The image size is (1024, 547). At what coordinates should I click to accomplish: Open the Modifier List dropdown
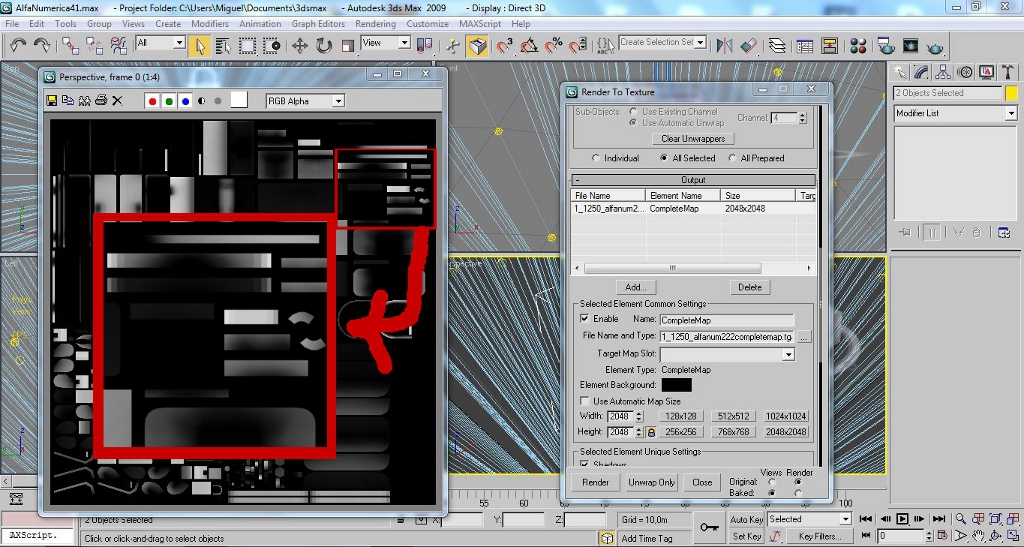[x=1010, y=114]
